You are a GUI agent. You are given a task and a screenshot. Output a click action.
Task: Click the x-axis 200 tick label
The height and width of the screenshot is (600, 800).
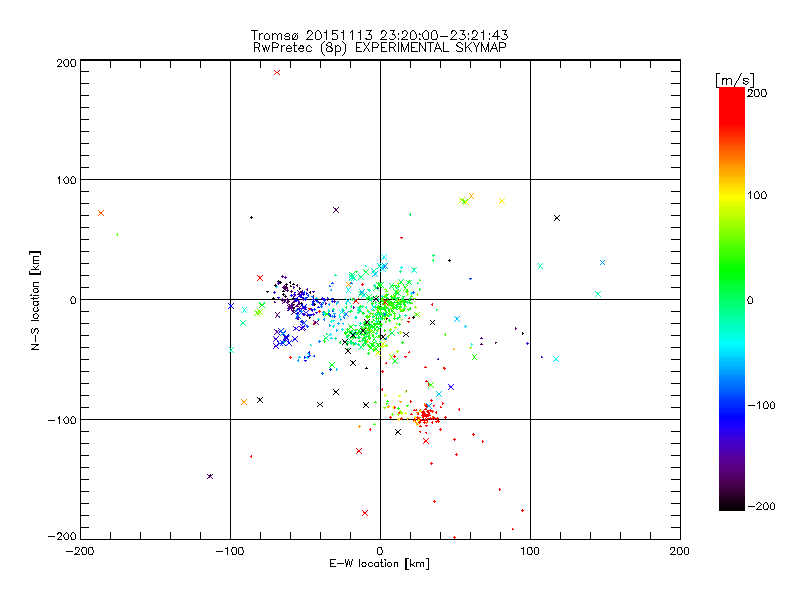point(680,551)
